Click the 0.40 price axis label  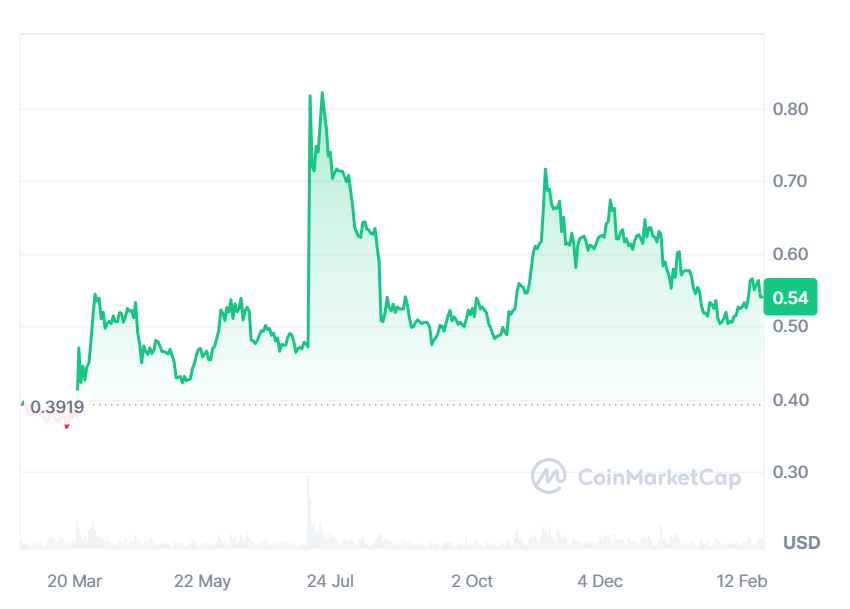[791, 400]
